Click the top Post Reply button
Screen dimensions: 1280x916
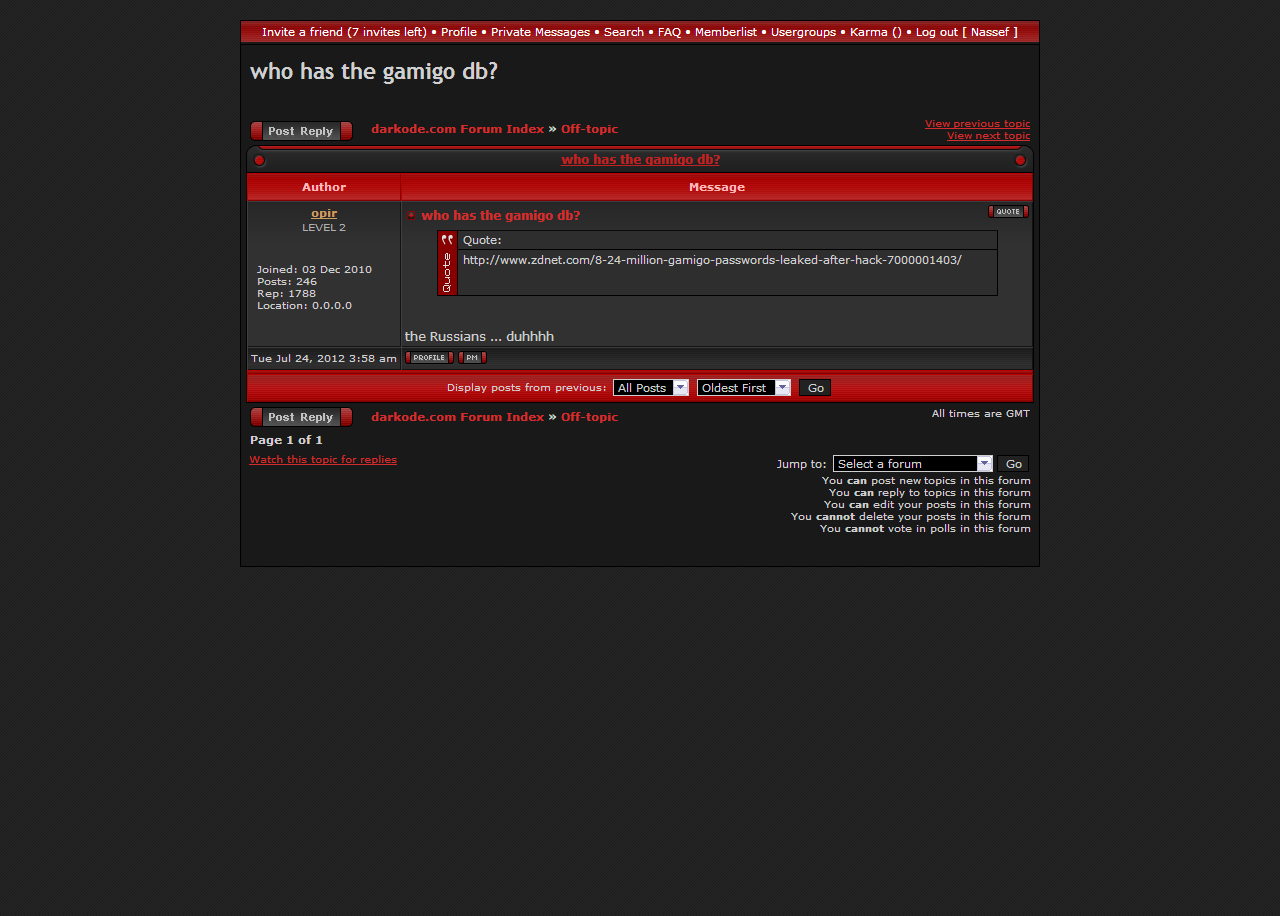[x=301, y=131]
